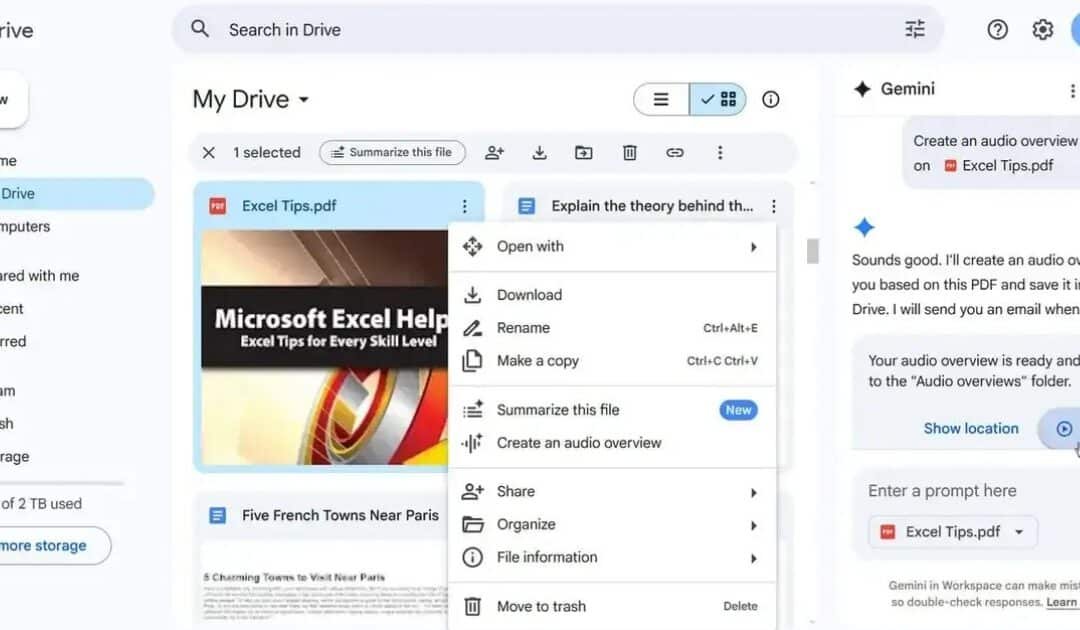
Task: Open advanced search filter options icon
Action: click(x=915, y=29)
